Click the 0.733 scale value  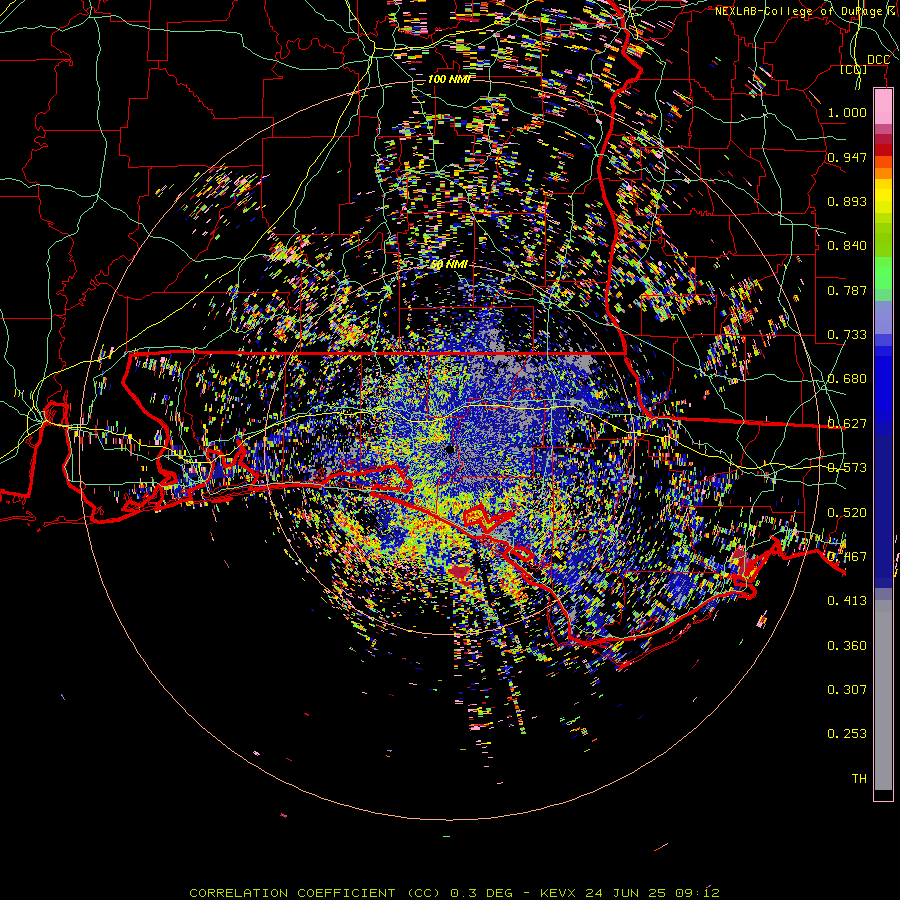(x=847, y=335)
